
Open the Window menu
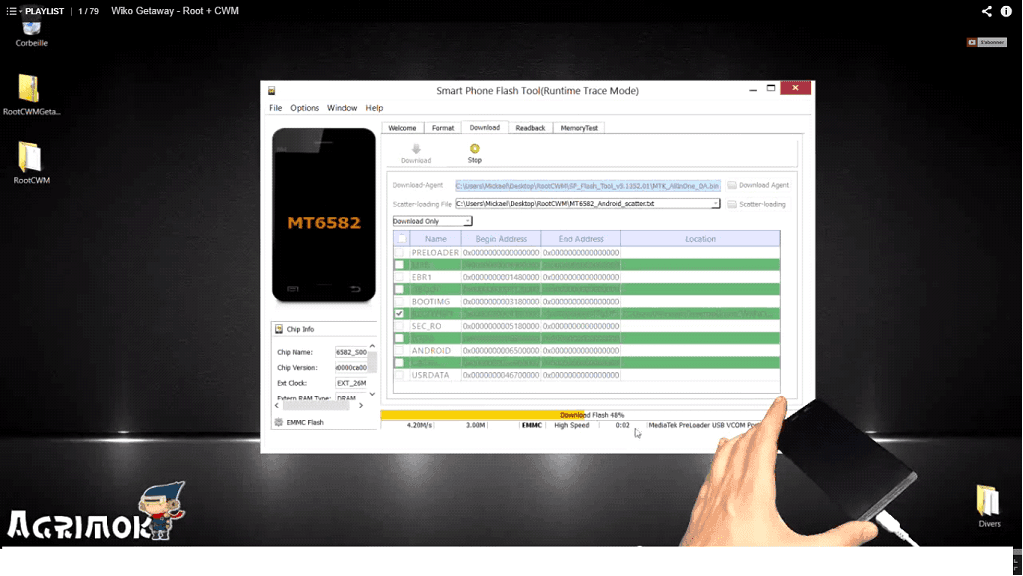point(342,108)
